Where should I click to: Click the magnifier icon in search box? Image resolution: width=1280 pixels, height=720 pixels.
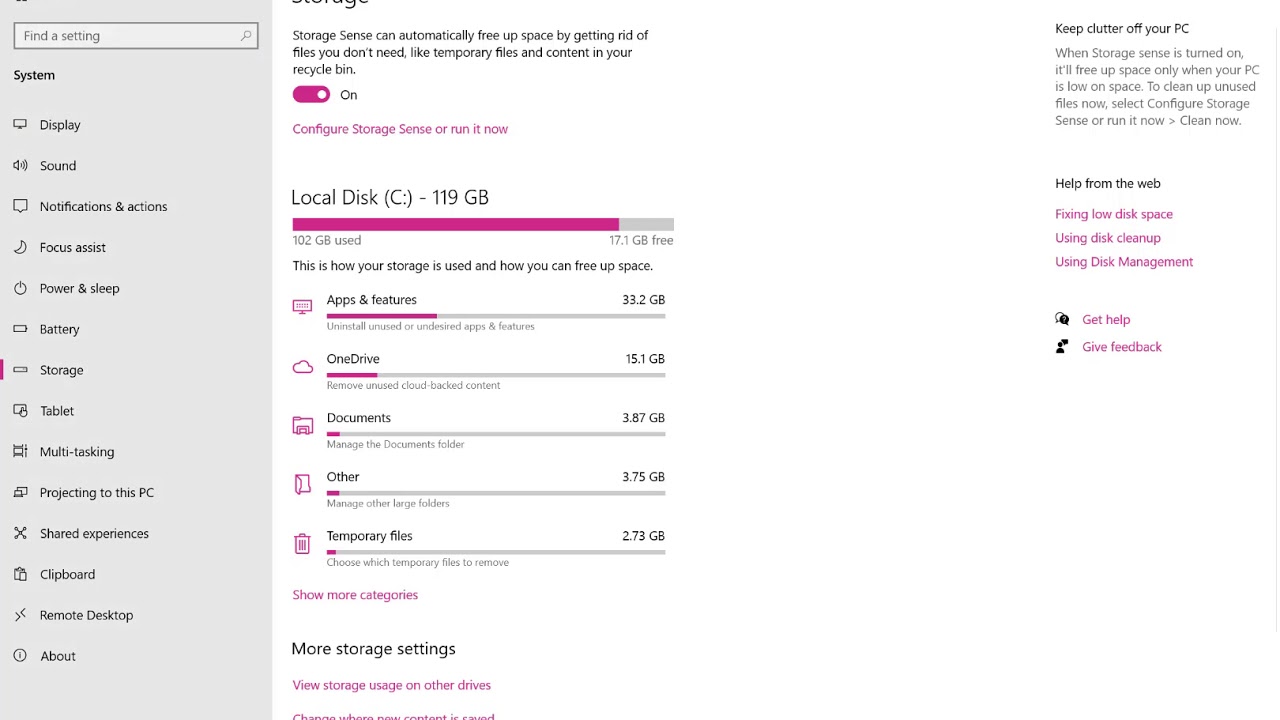pos(246,36)
